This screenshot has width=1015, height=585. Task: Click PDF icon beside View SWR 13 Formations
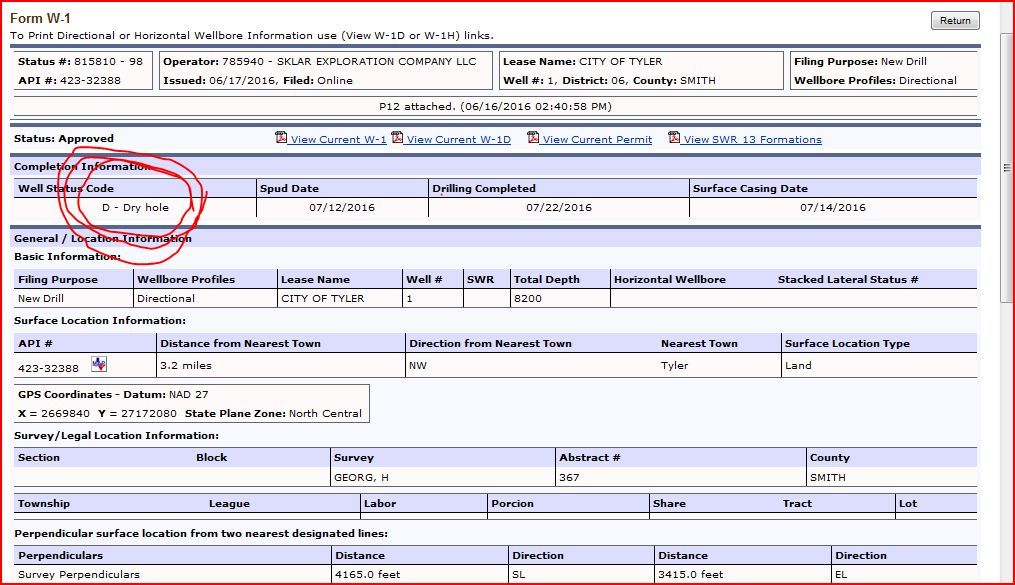(674, 137)
